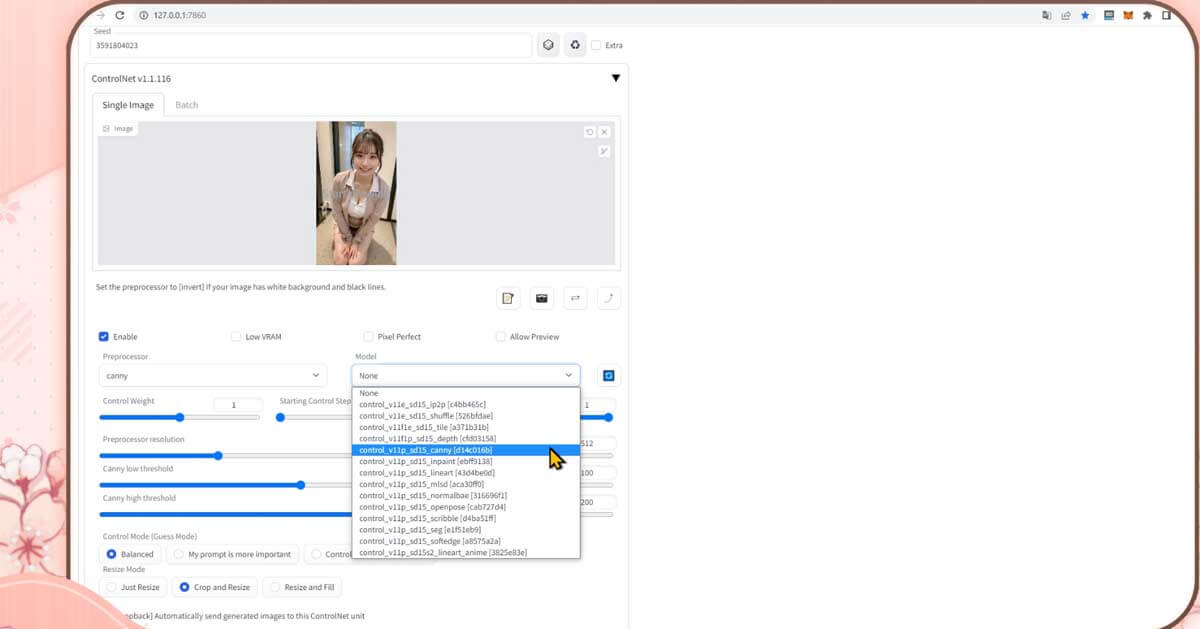
Task: Remove the uploaded ControlNet image
Action: click(x=604, y=132)
